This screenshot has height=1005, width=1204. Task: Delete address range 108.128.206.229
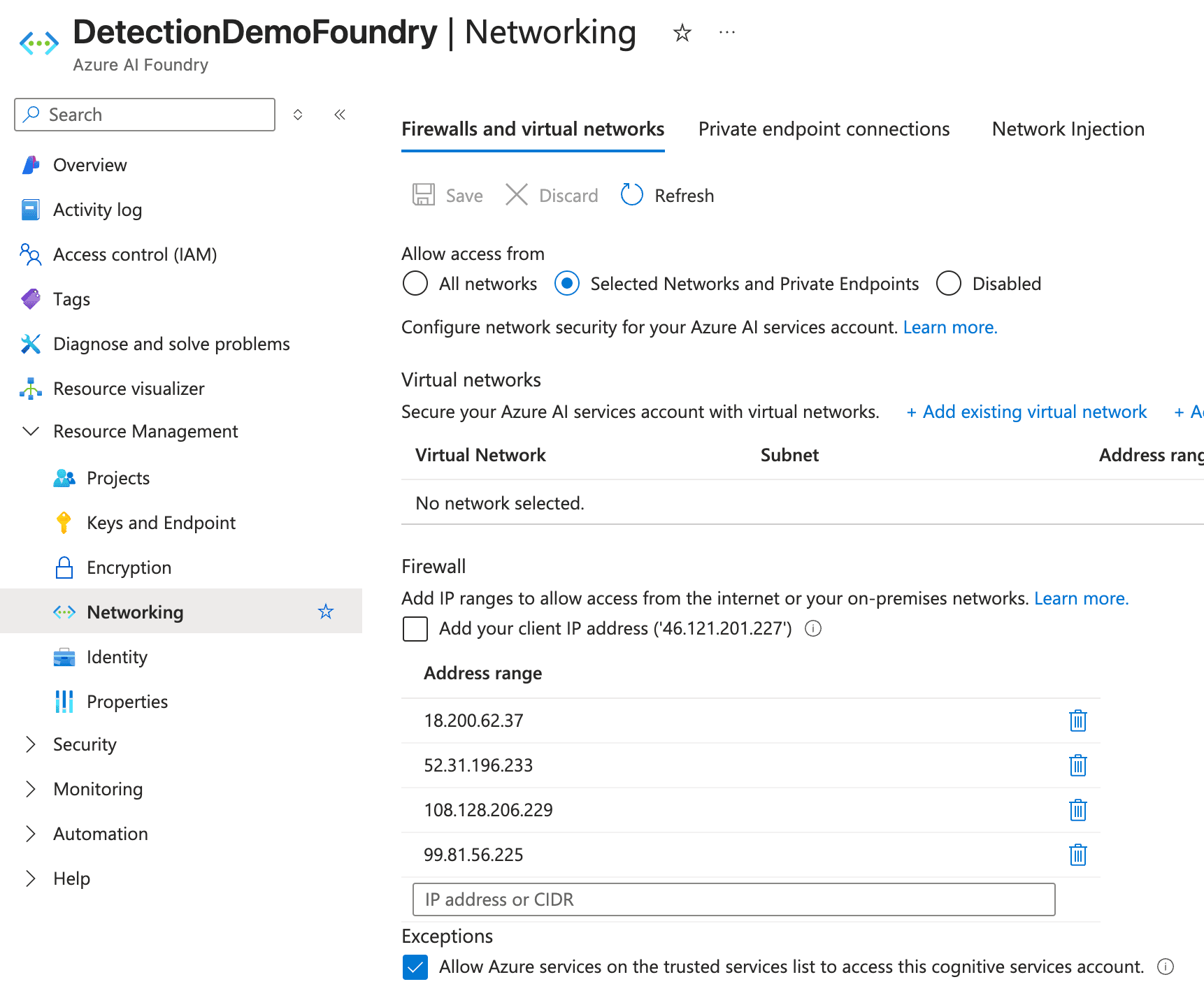click(x=1078, y=810)
